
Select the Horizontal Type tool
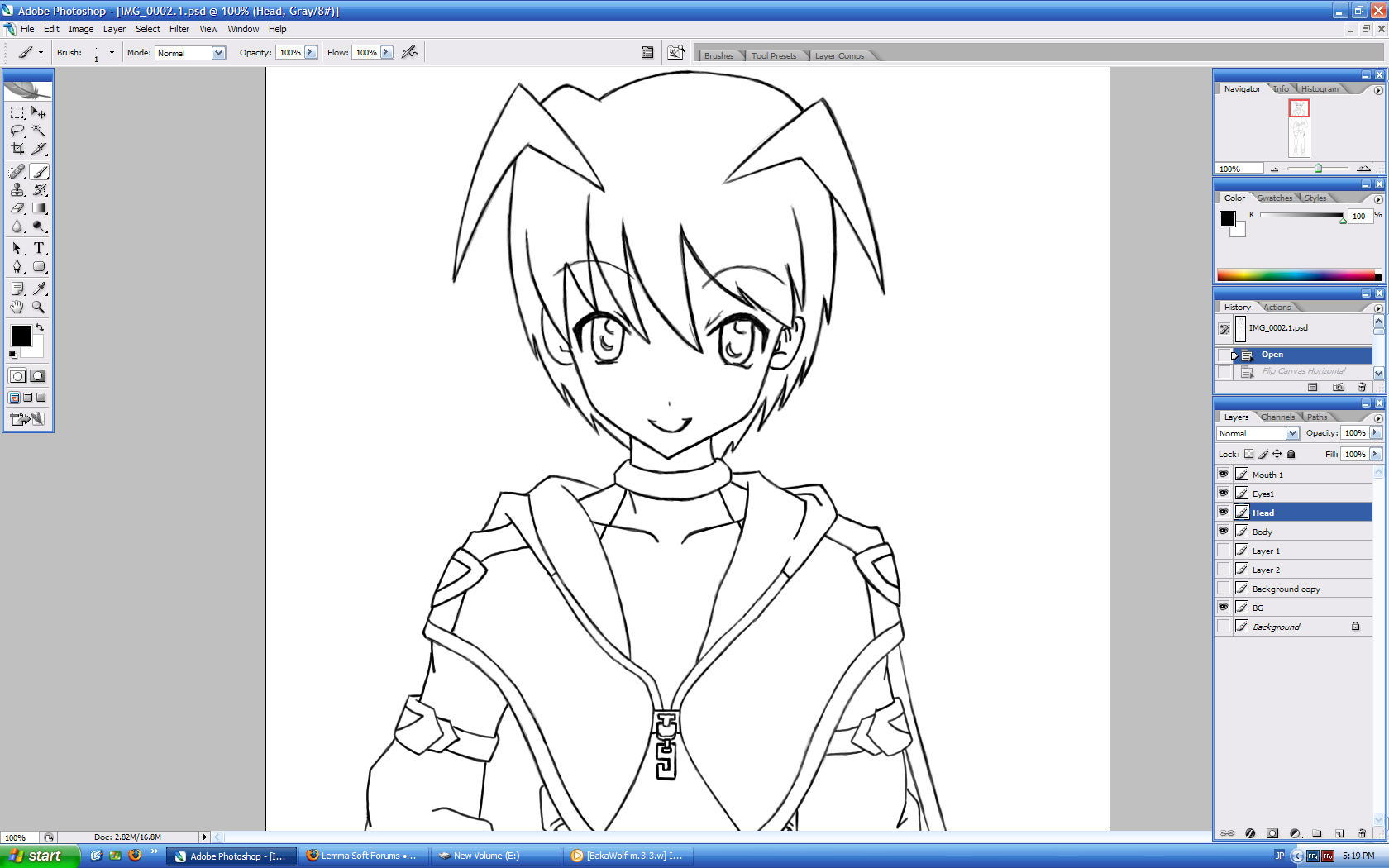pos(39,248)
